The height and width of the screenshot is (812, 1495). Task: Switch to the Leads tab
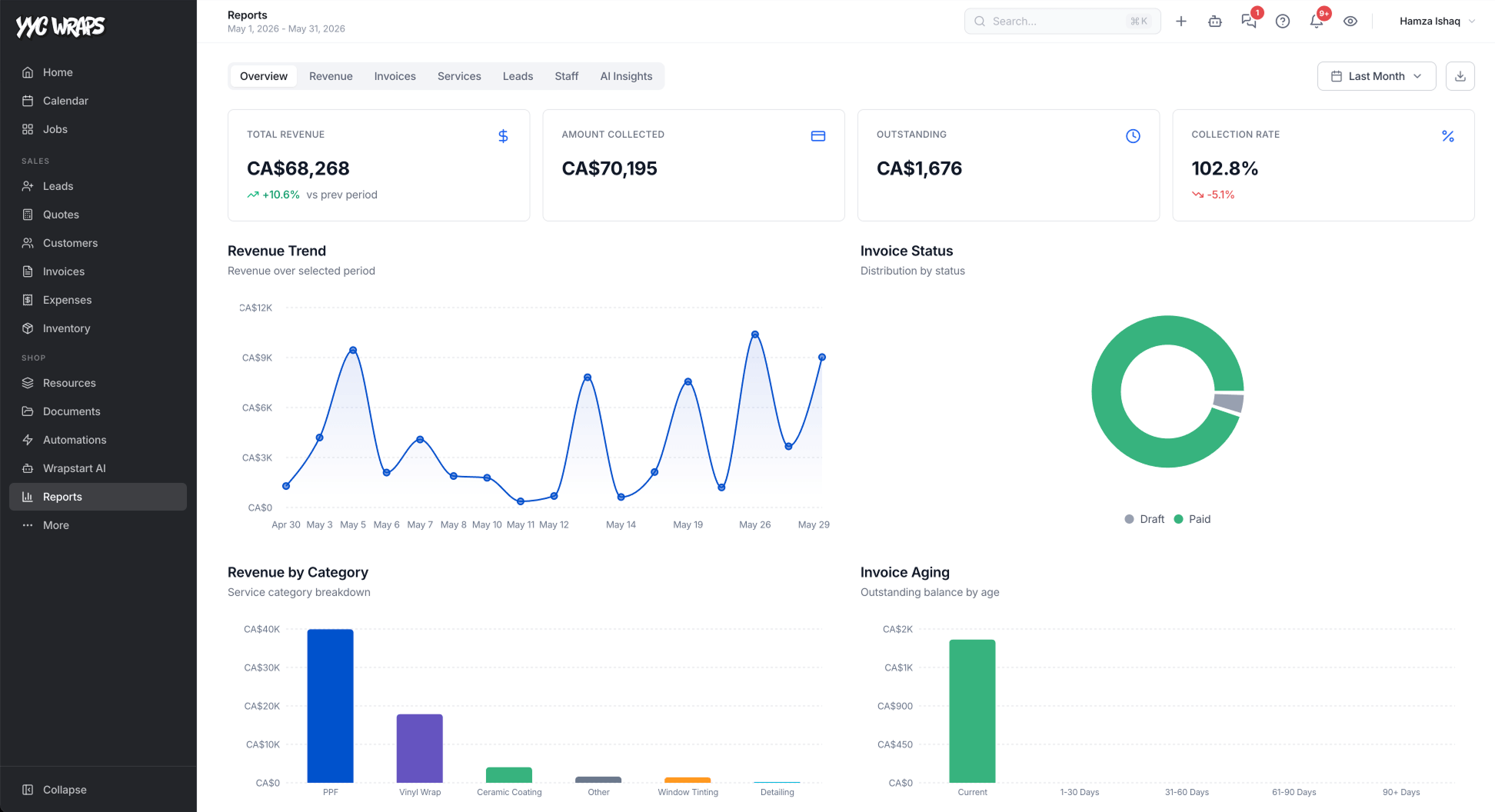518,76
